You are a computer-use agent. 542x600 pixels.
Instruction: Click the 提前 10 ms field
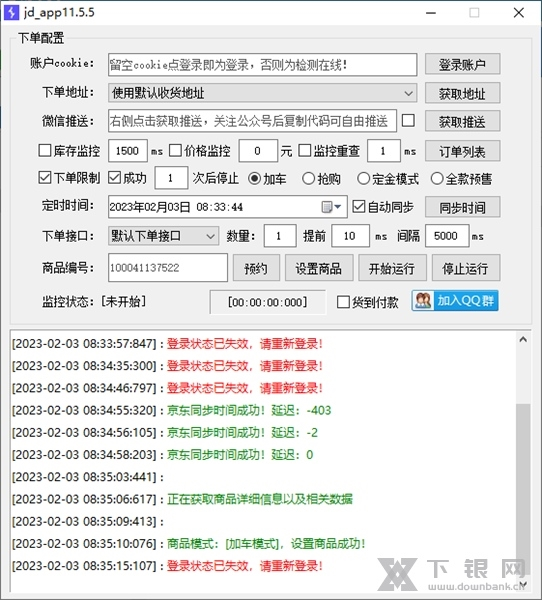point(351,236)
